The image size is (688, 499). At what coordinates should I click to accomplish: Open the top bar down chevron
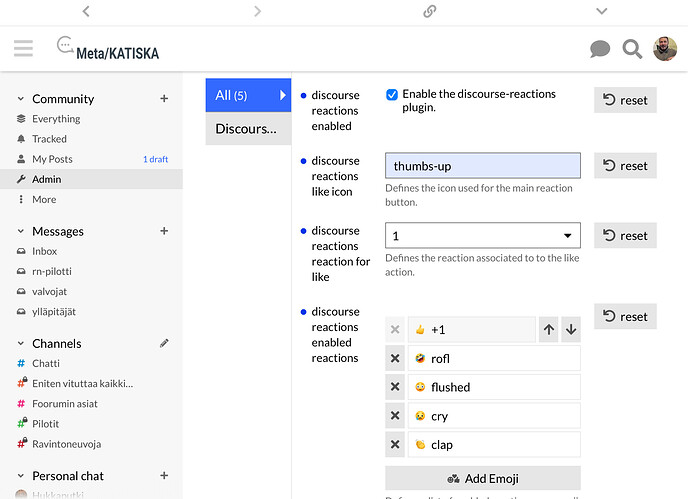(x=602, y=11)
